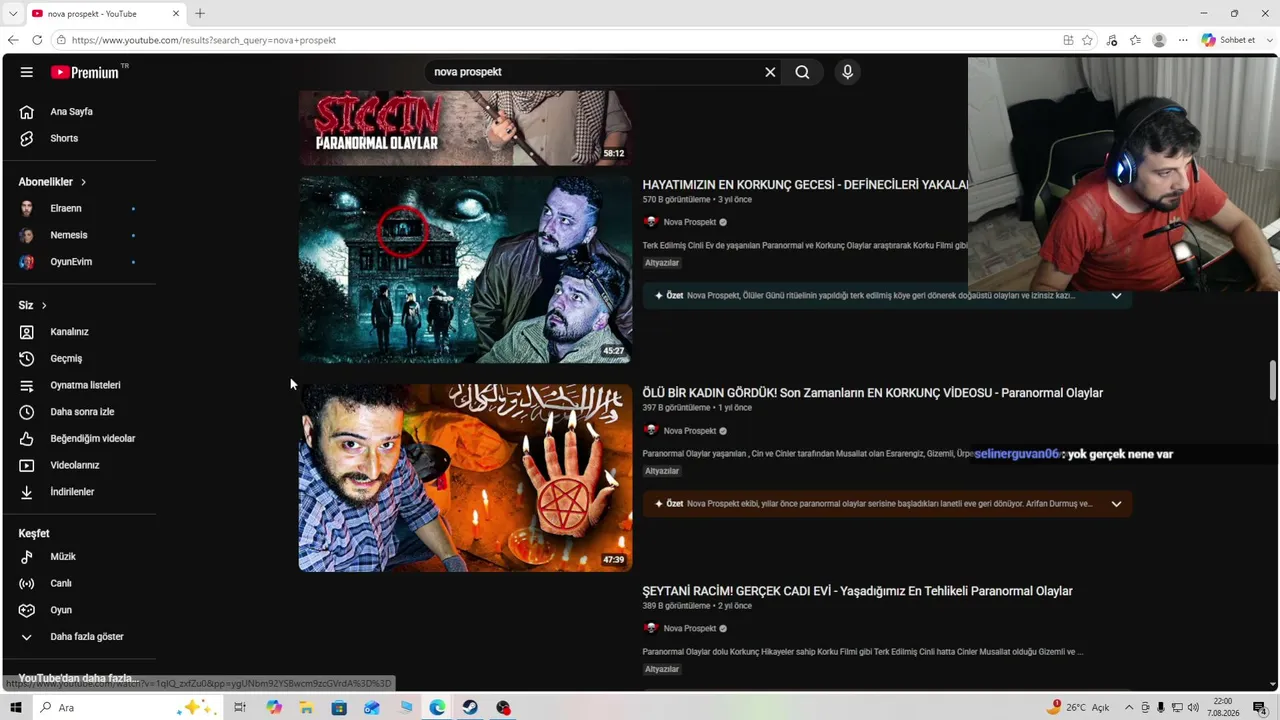Show hidden system tray icons
Screen dimensions: 1280x720
point(1129,708)
